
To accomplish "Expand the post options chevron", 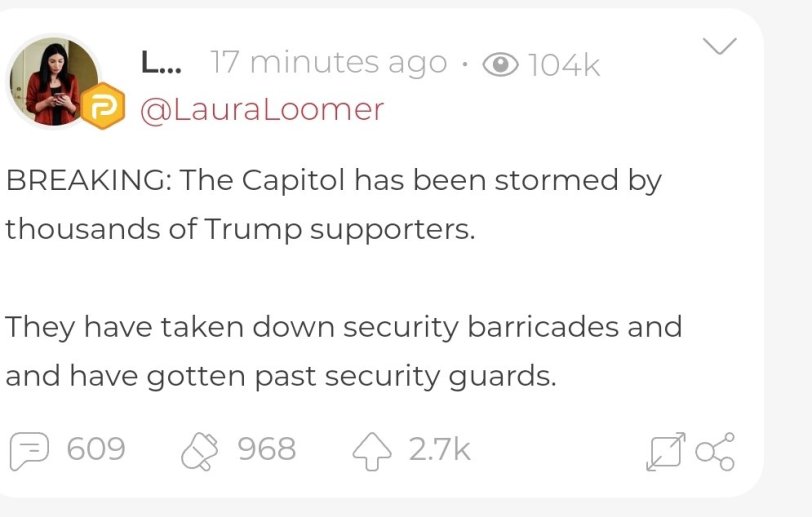I will [721, 46].
